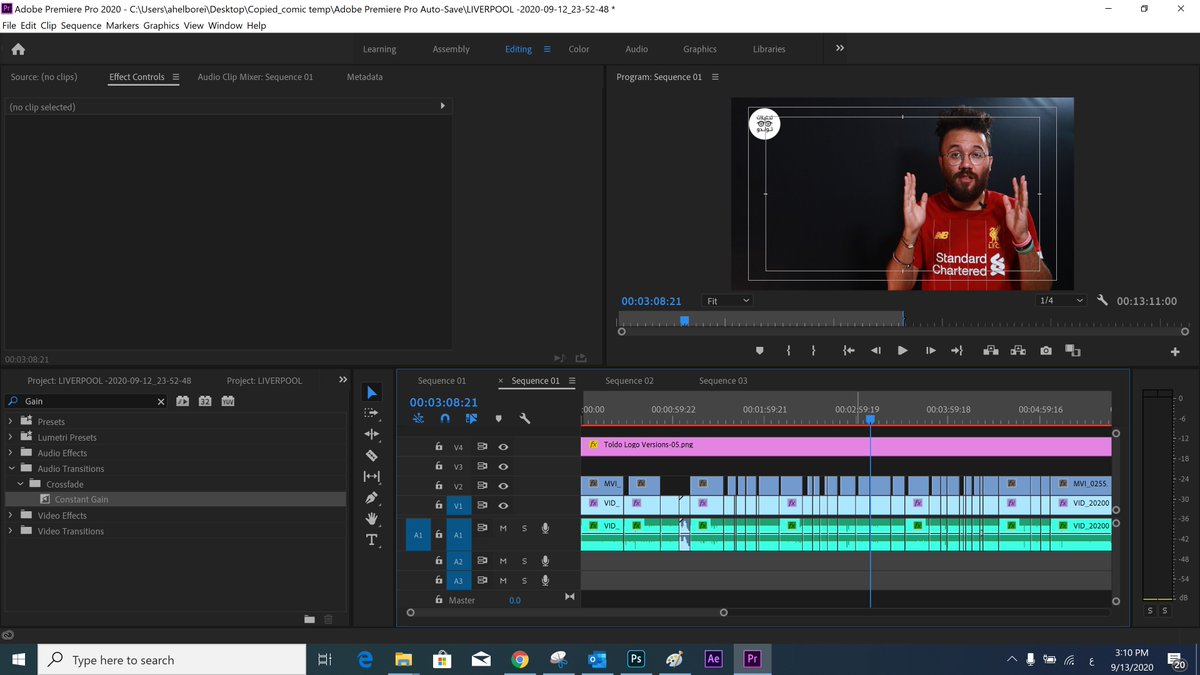Viewport: 1200px width, 675px height.
Task: Toggle Comparison View in Program monitor
Action: click(1072, 351)
